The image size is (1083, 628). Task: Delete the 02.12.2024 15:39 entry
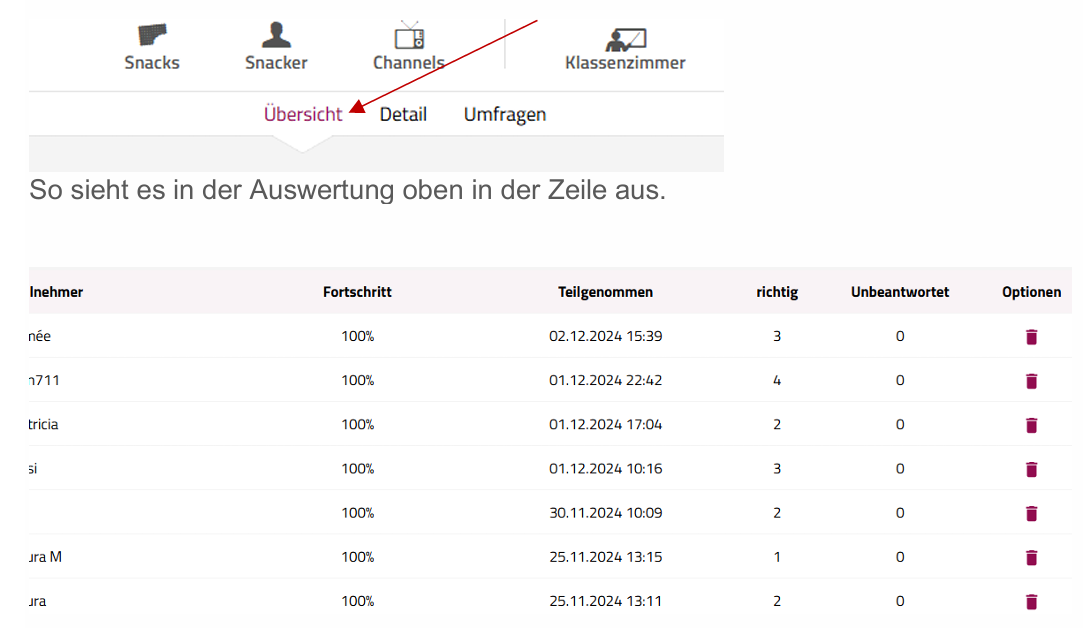1032,337
